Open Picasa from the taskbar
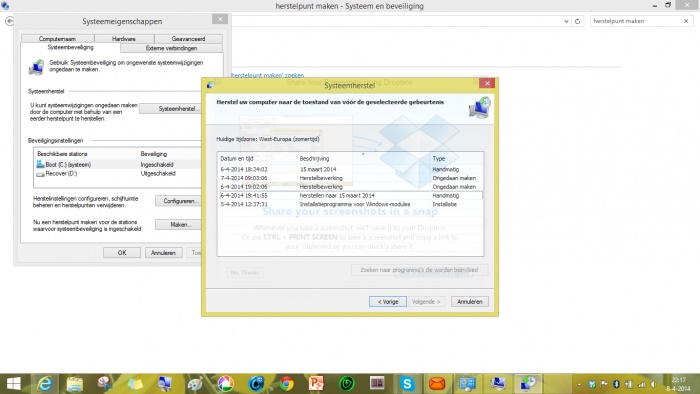 click(x=225, y=384)
